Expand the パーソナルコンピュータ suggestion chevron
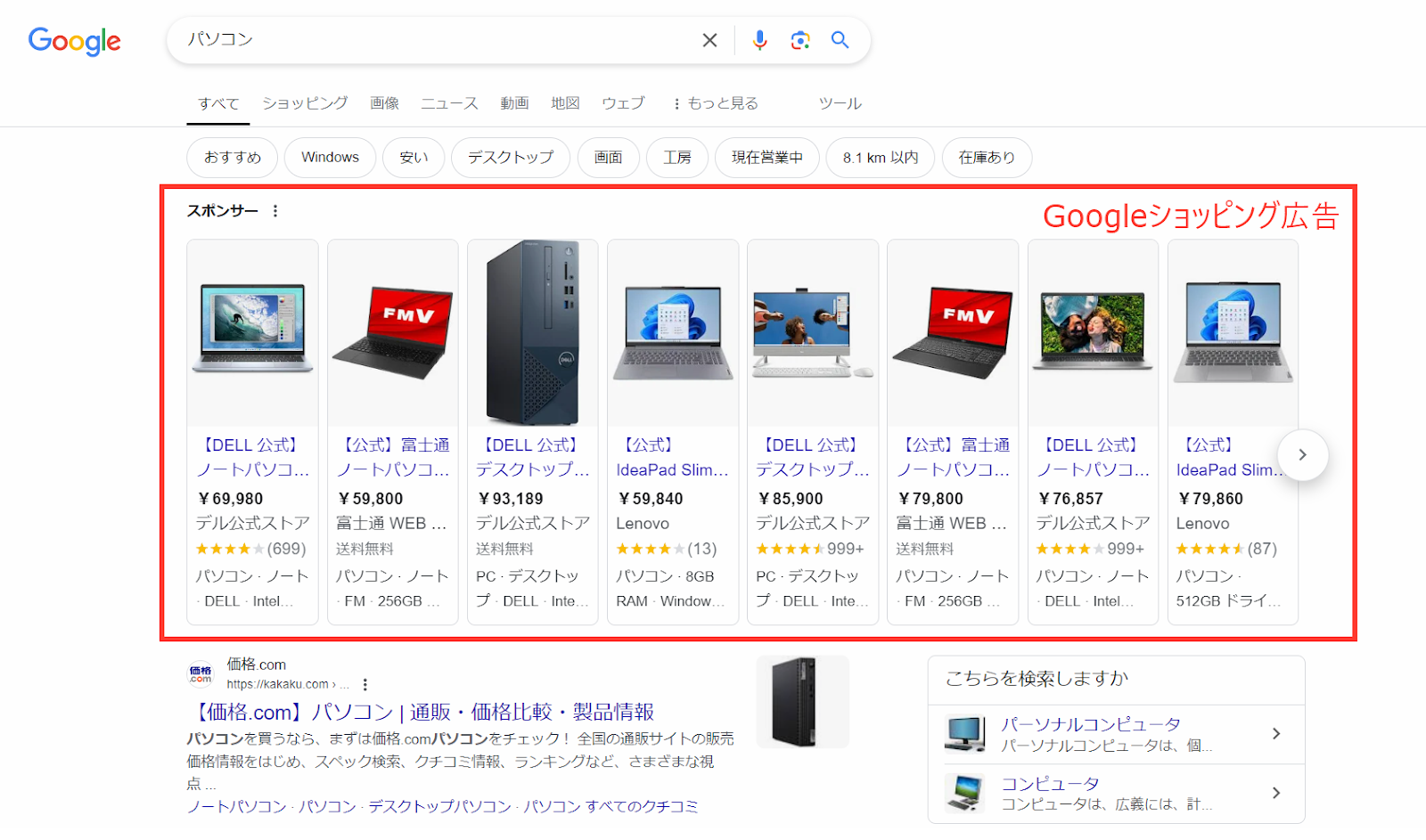1426x840 pixels. point(1276,734)
